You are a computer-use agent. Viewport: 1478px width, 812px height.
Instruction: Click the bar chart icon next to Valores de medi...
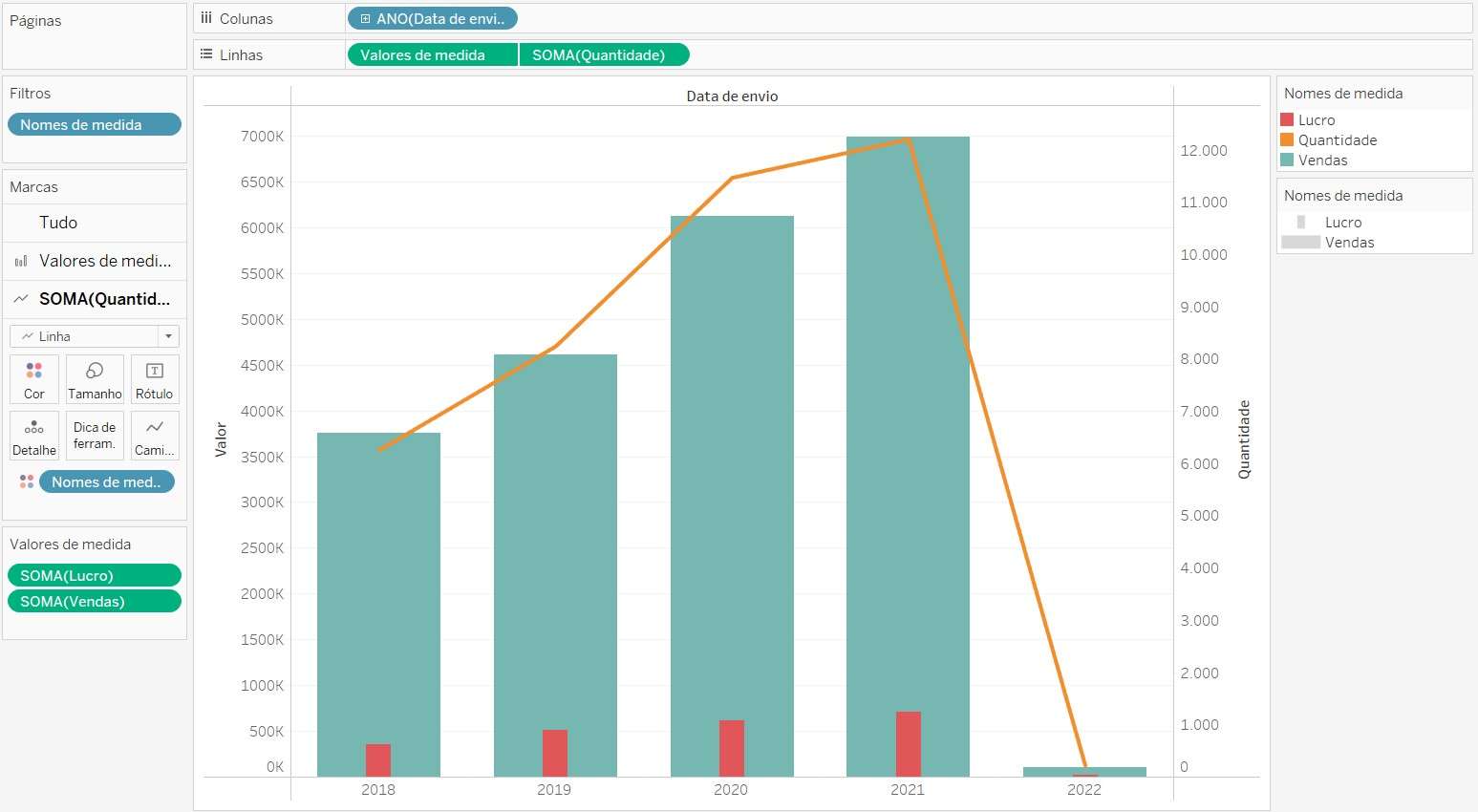21,261
